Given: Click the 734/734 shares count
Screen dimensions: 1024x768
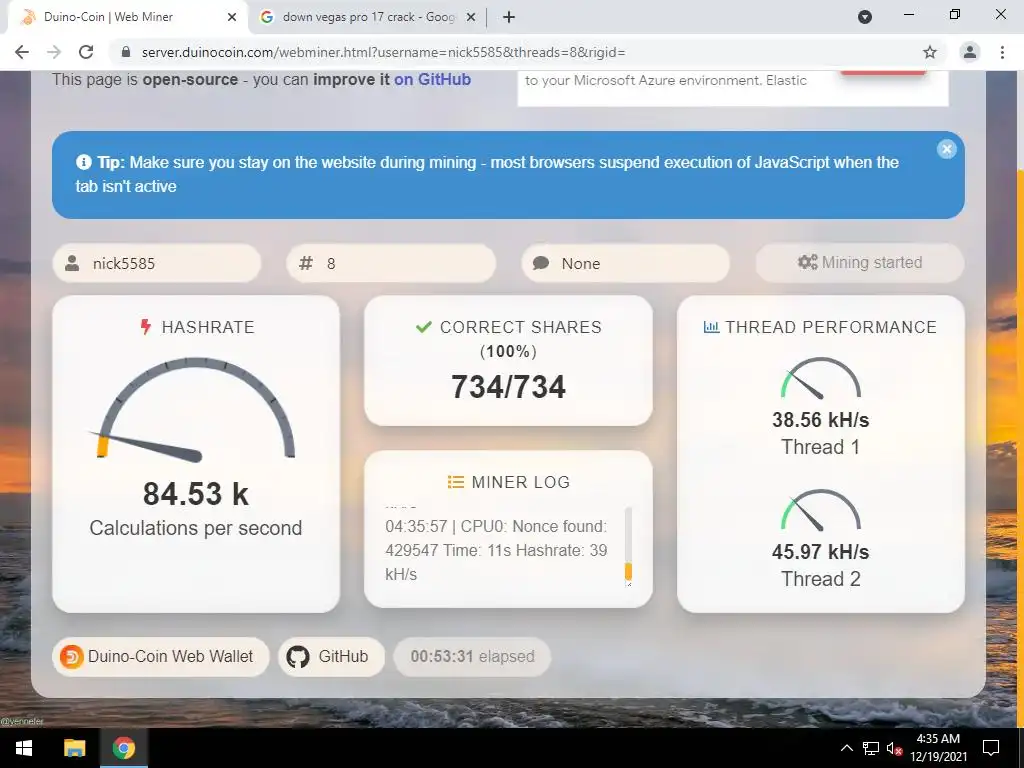Looking at the screenshot, I should pyautogui.click(x=508, y=387).
